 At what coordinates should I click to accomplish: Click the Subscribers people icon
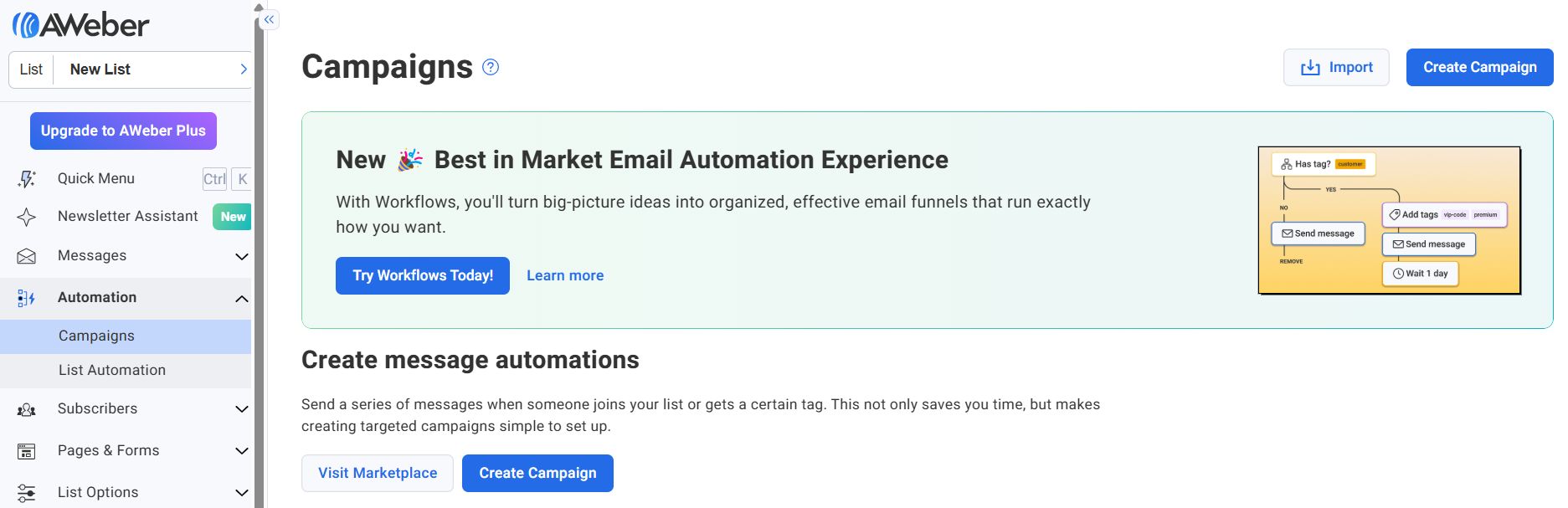pos(27,409)
